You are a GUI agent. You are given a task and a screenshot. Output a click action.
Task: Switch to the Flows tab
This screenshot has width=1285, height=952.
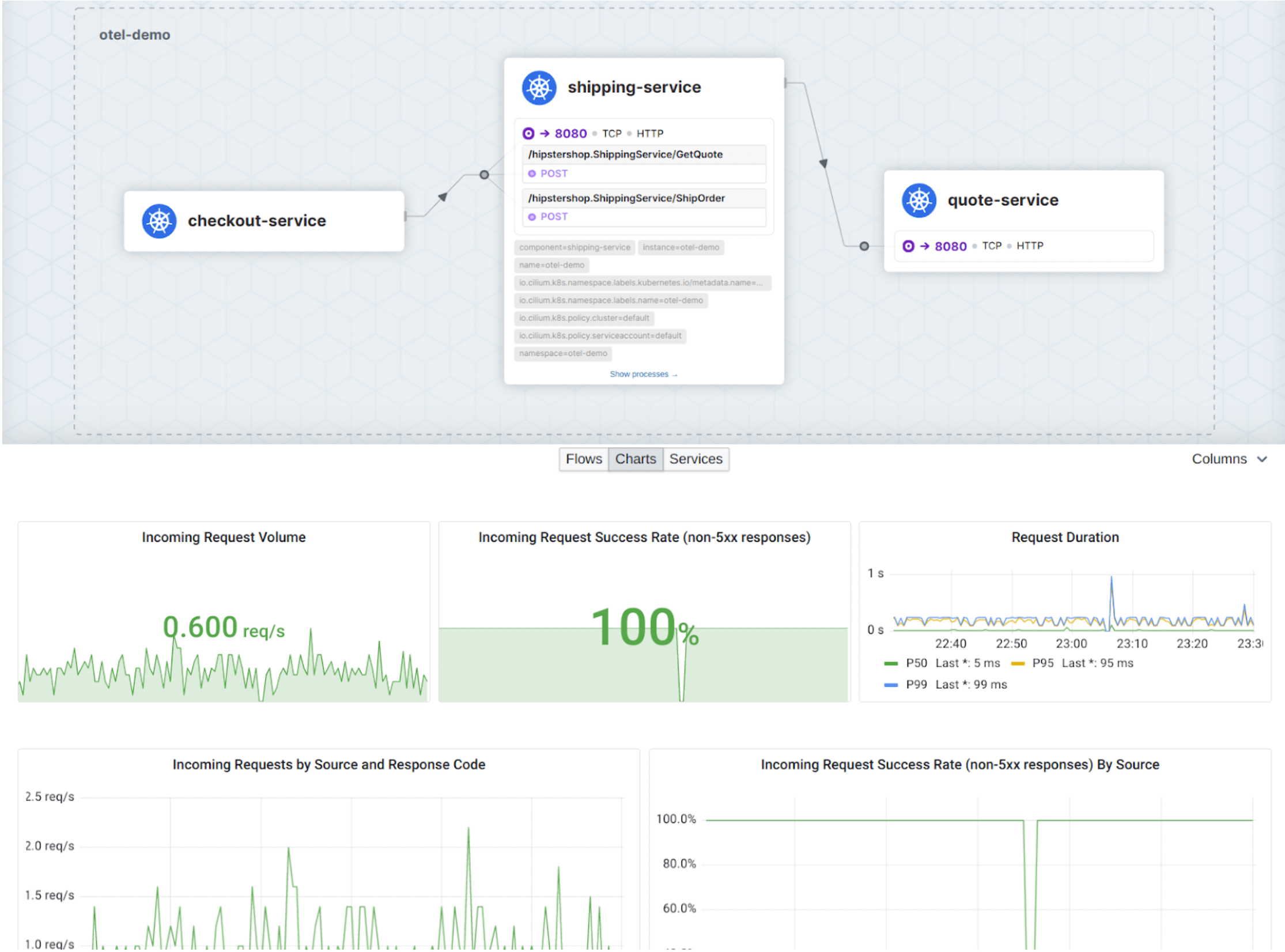coord(583,459)
